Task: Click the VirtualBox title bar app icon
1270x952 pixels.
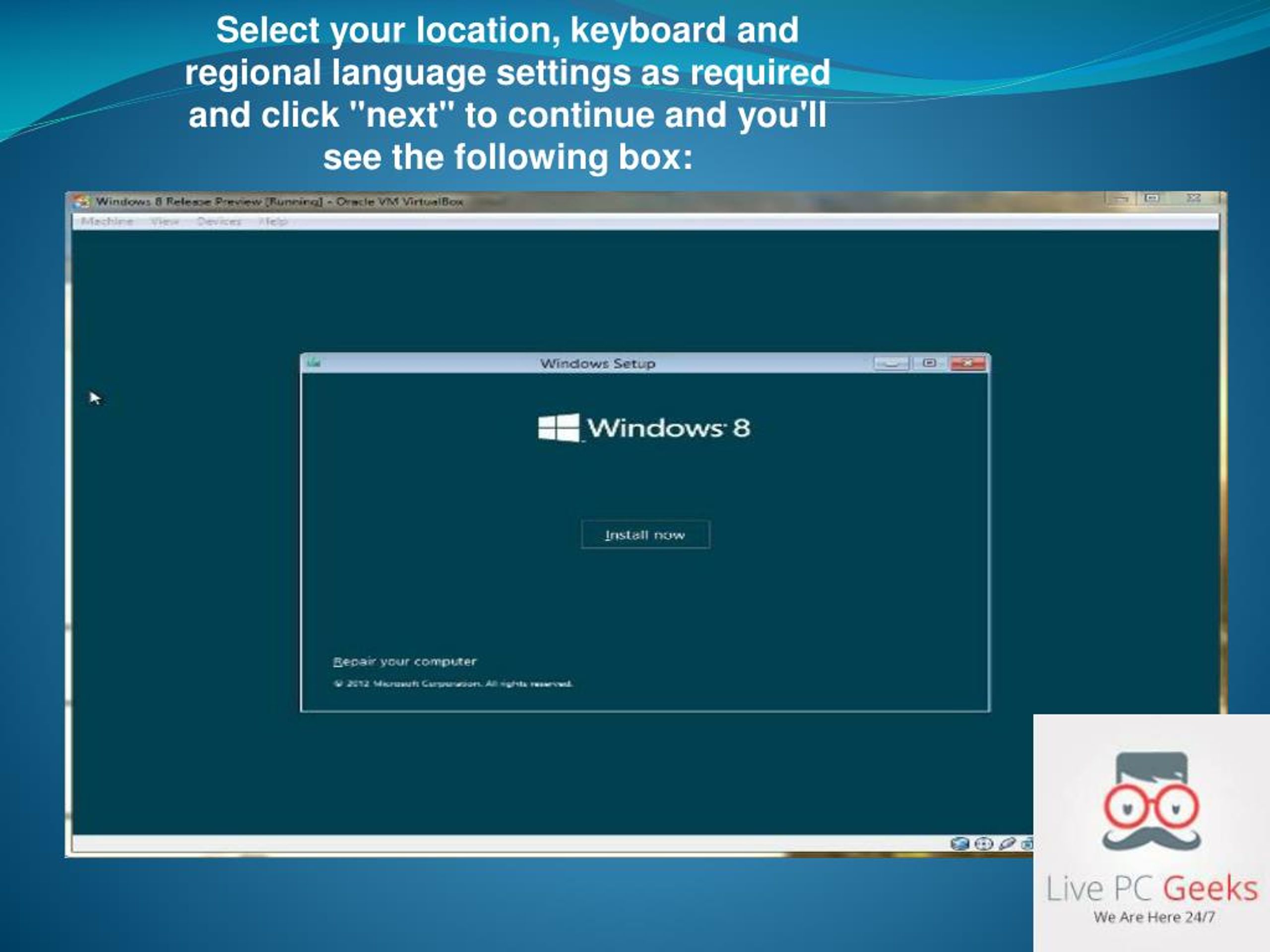Action: 81,201
